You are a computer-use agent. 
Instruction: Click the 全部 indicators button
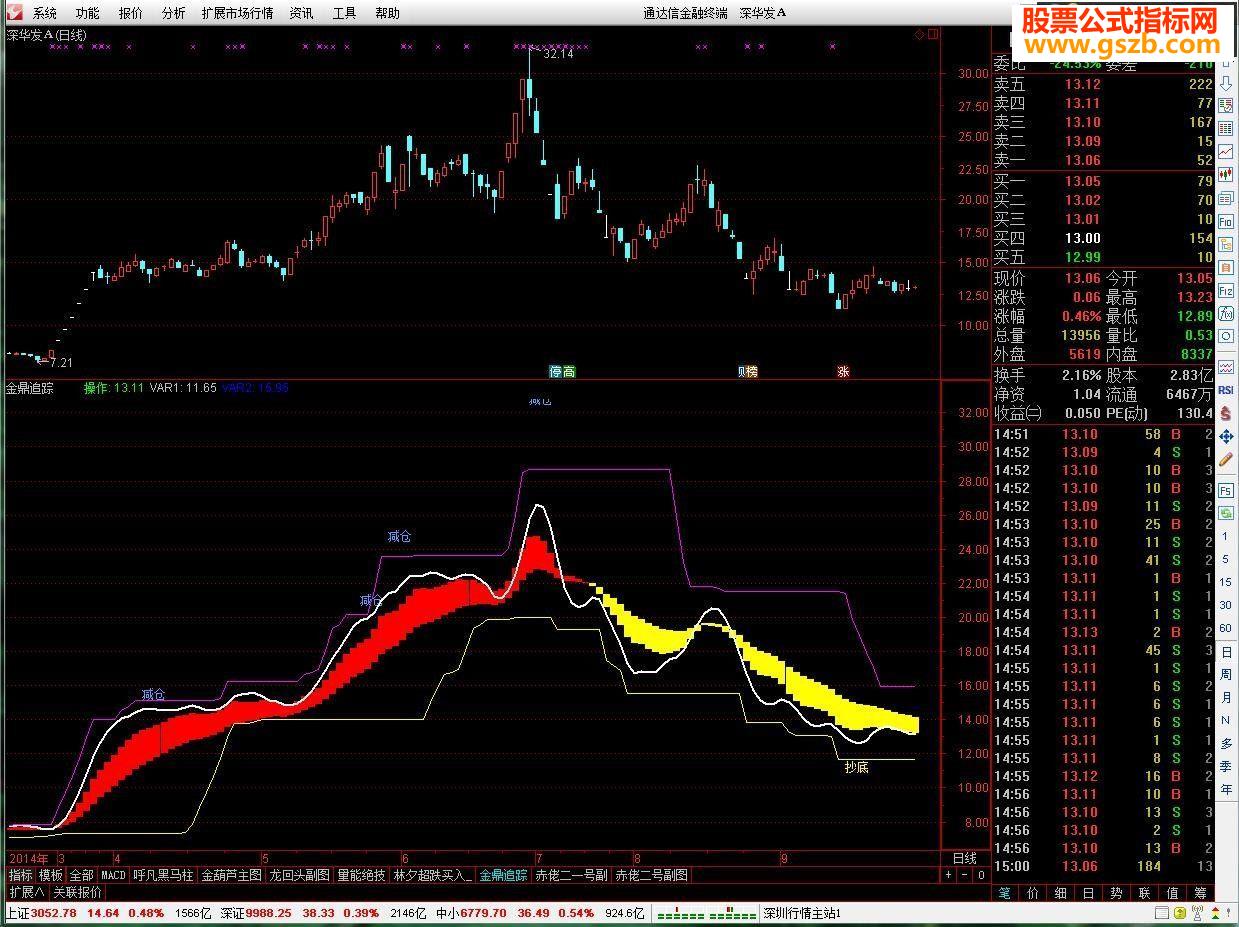pos(81,875)
